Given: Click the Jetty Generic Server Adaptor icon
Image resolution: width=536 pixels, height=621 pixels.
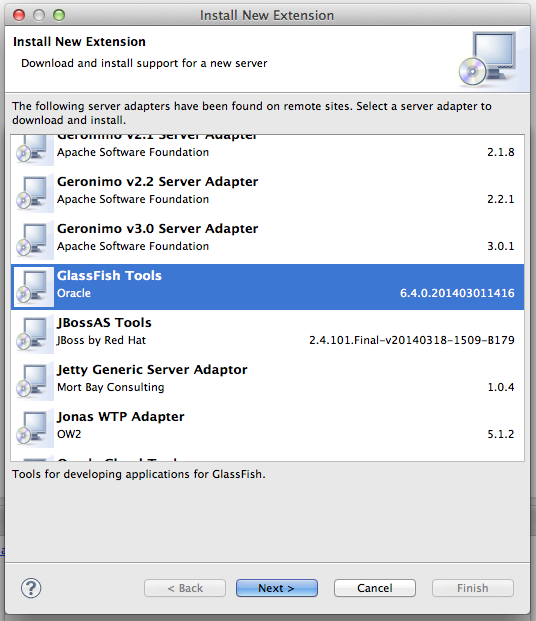Looking at the screenshot, I should tap(34, 381).
